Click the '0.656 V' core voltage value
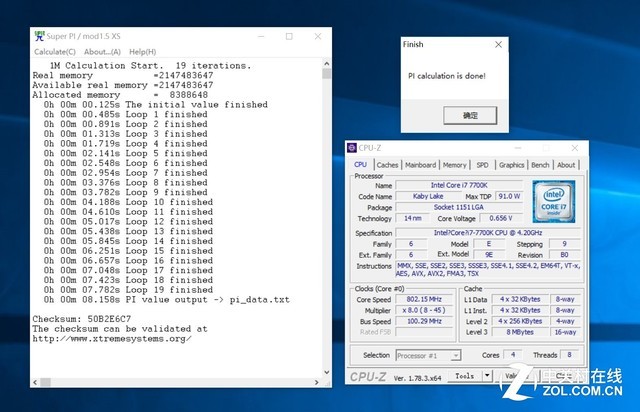The height and width of the screenshot is (412, 640). [501, 218]
